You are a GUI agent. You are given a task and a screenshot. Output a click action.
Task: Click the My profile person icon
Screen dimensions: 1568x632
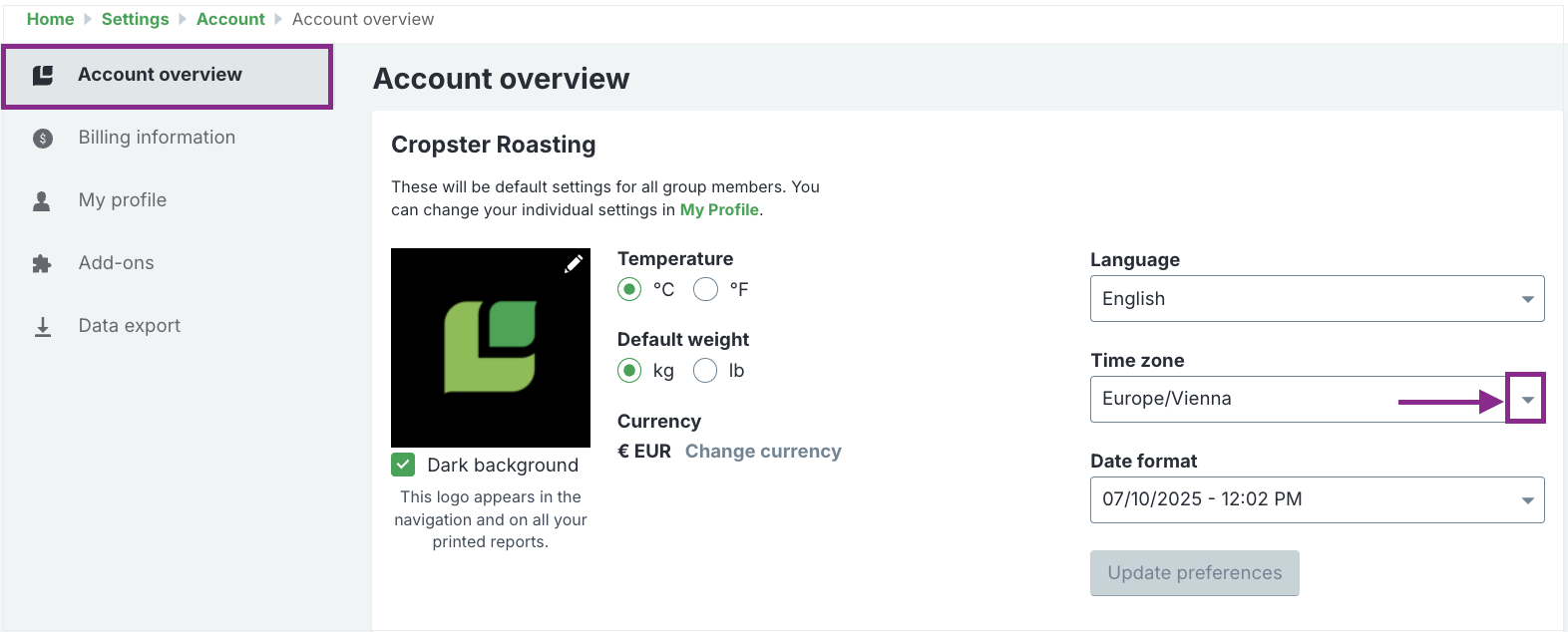(x=42, y=201)
